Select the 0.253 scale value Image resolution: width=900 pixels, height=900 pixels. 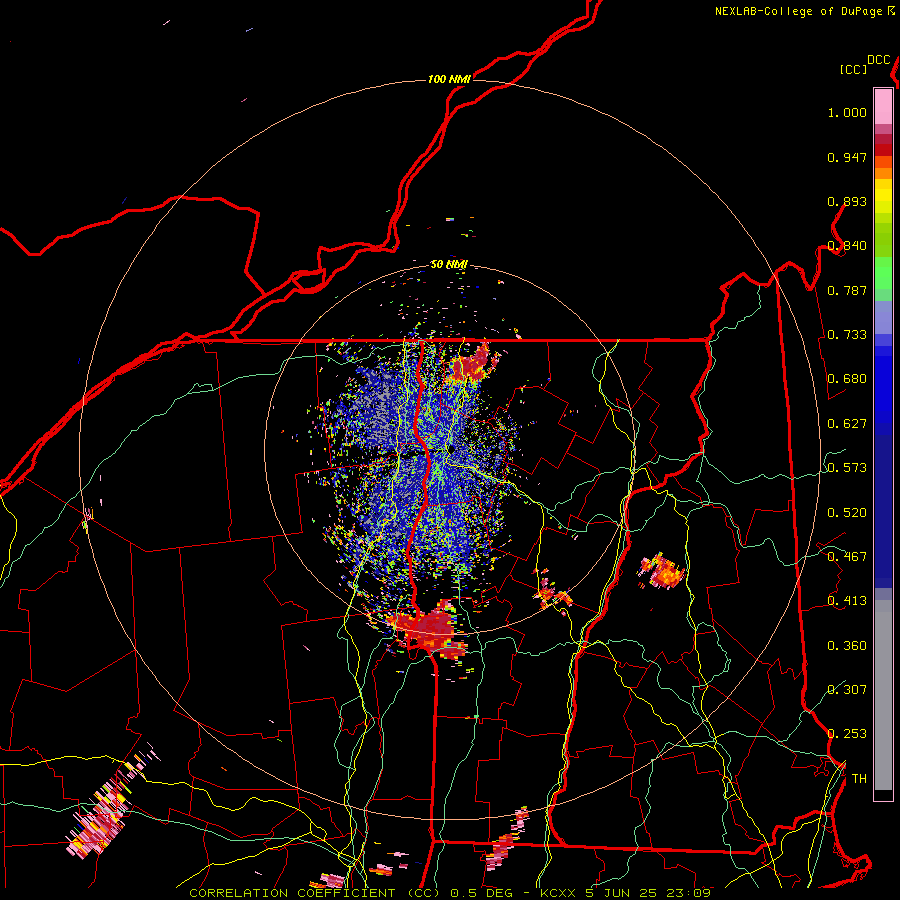847,734
